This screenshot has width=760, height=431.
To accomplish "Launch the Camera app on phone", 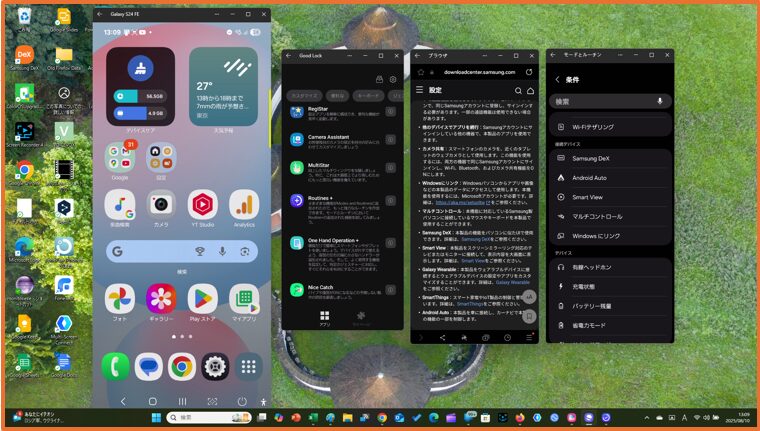I will click(x=161, y=205).
